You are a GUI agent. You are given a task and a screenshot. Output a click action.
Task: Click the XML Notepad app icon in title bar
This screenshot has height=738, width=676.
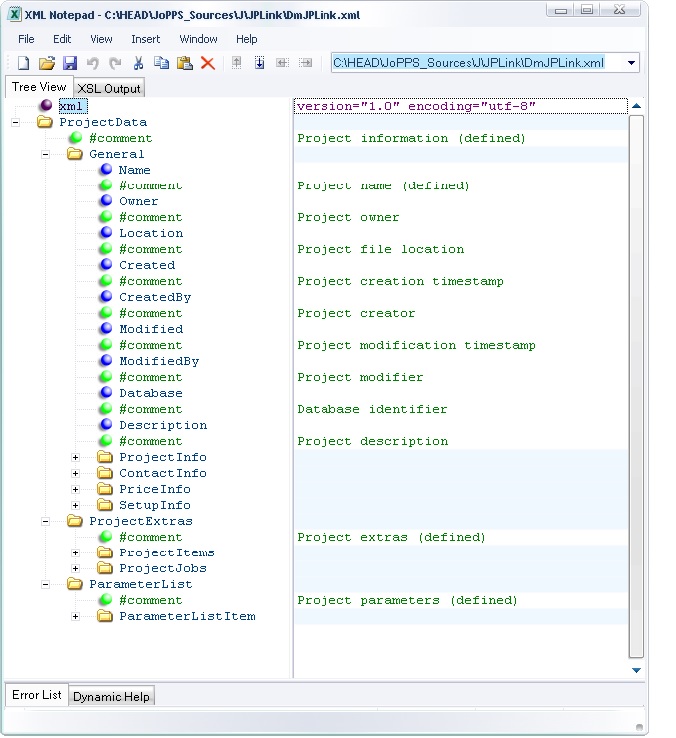[15, 15]
